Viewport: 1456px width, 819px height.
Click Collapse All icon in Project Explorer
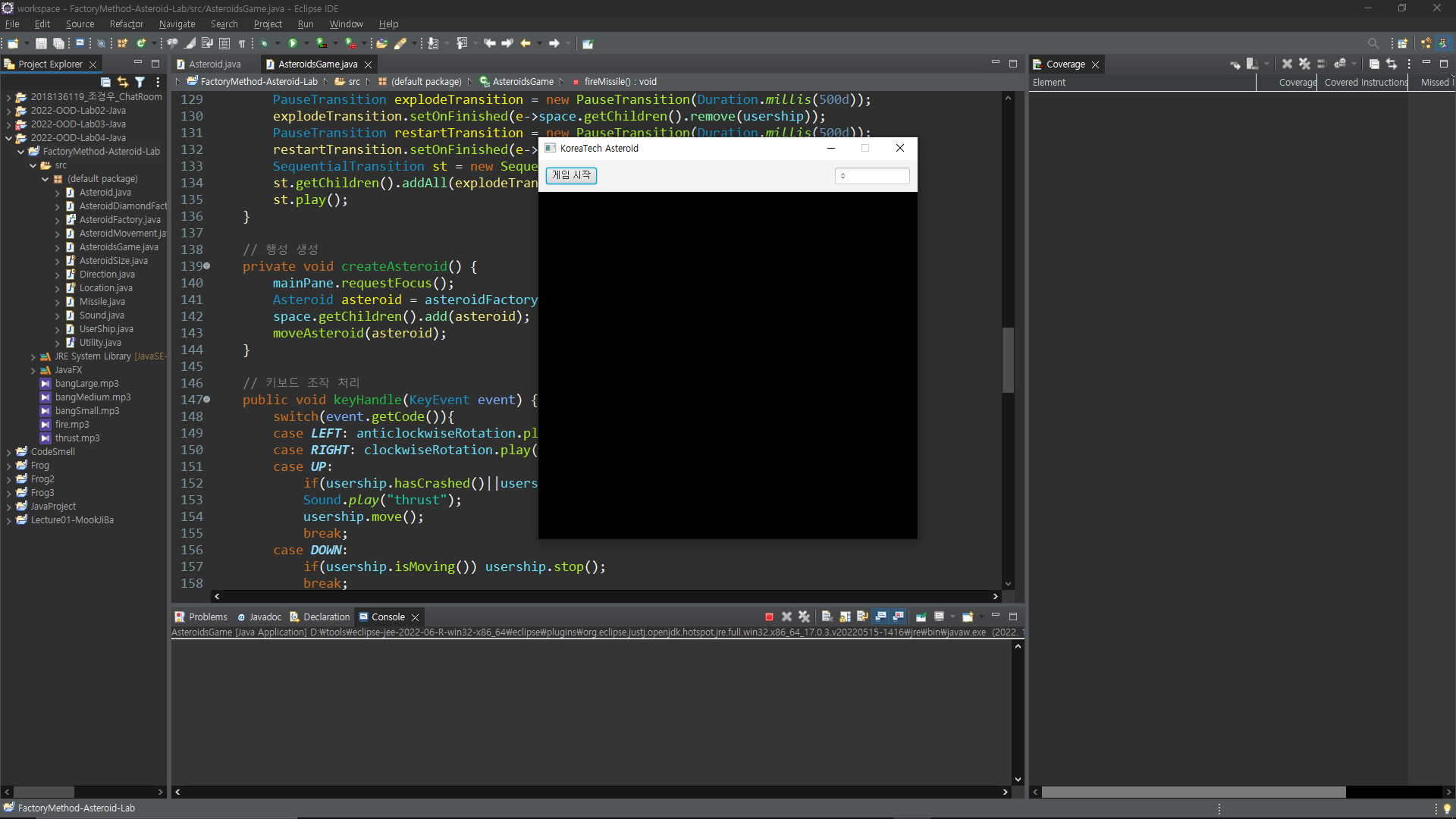tap(105, 82)
